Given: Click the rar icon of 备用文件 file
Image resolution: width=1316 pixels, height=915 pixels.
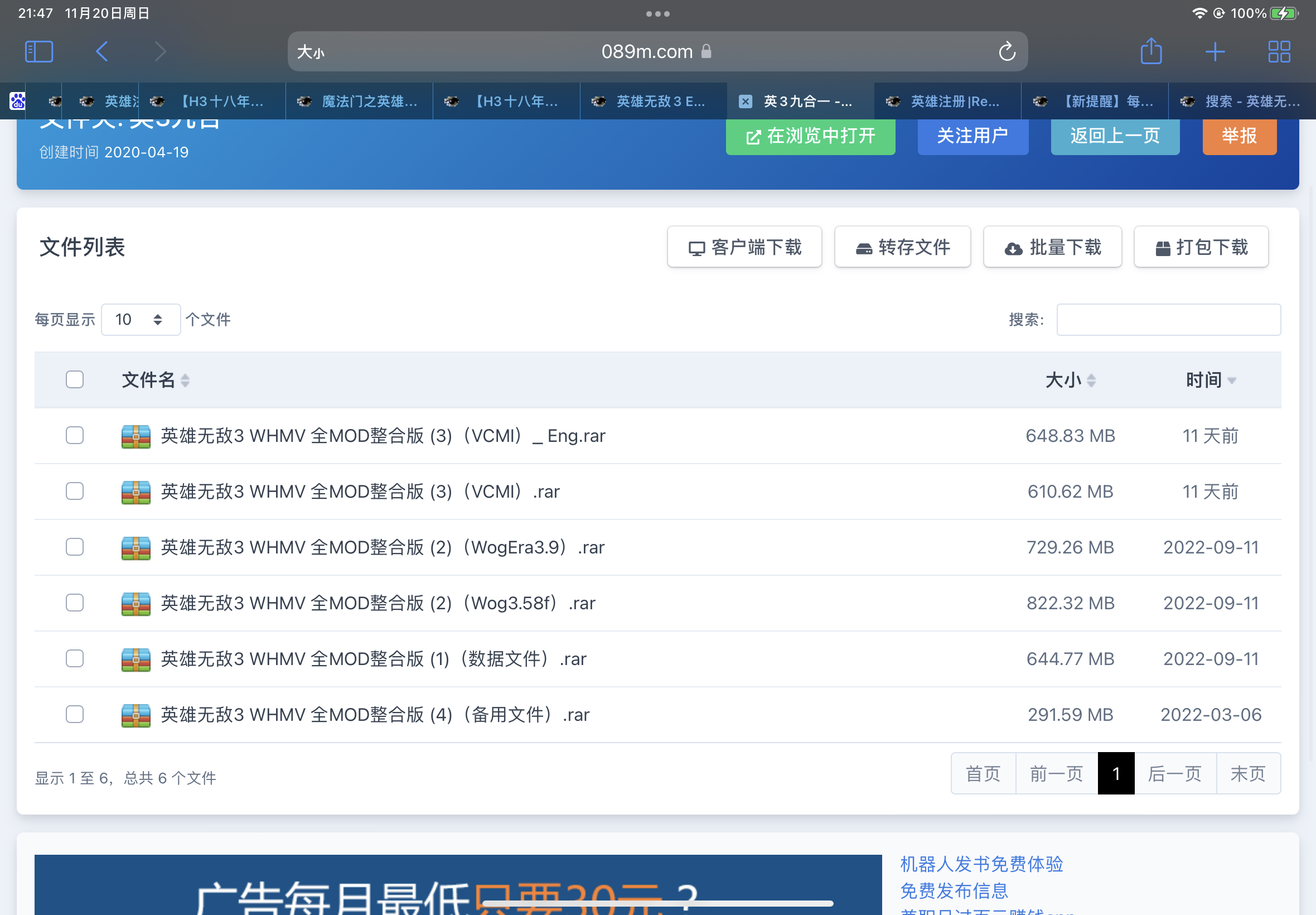Looking at the screenshot, I should point(136,715).
